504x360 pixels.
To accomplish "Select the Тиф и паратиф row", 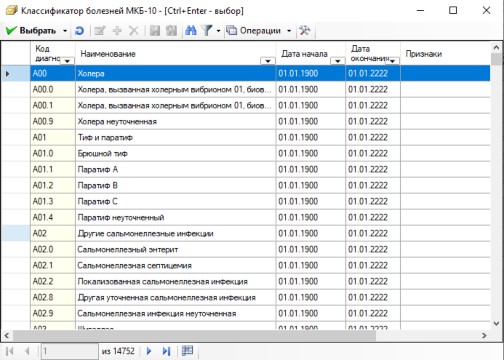I will tap(246, 137).
